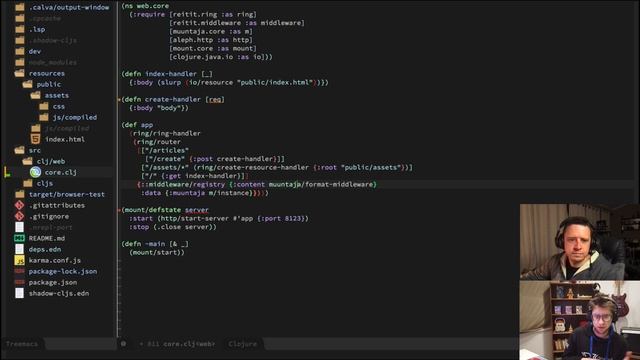Image resolution: width=640 pixels, height=360 pixels.
Task: Click the git icon beside .gitattributes
Action: pos(19,205)
